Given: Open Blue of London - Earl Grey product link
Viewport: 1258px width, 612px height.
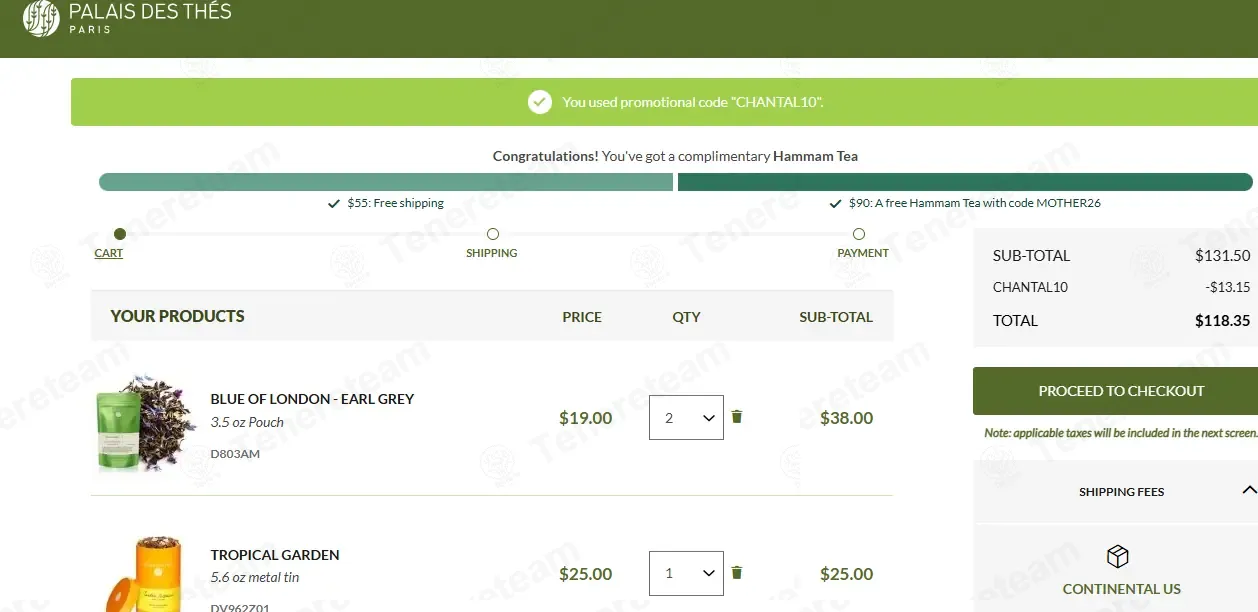Looking at the screenshot, I should [312, 399].
